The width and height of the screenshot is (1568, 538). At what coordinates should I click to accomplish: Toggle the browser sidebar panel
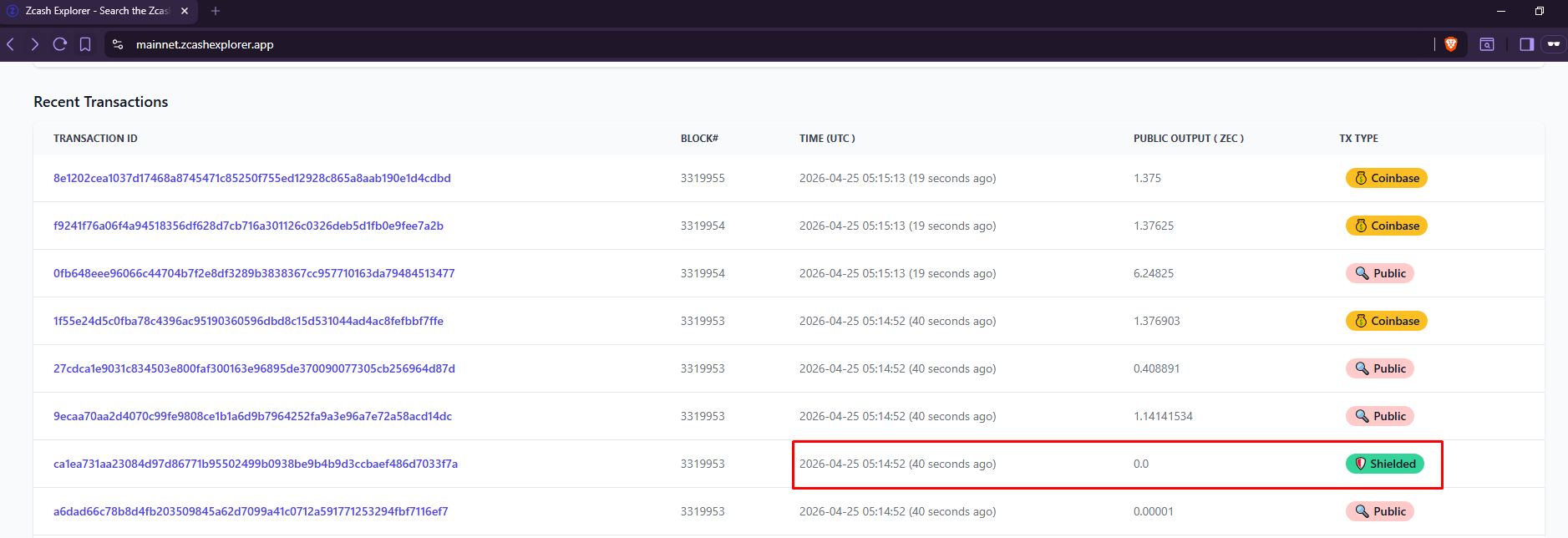click(1527, 44)
